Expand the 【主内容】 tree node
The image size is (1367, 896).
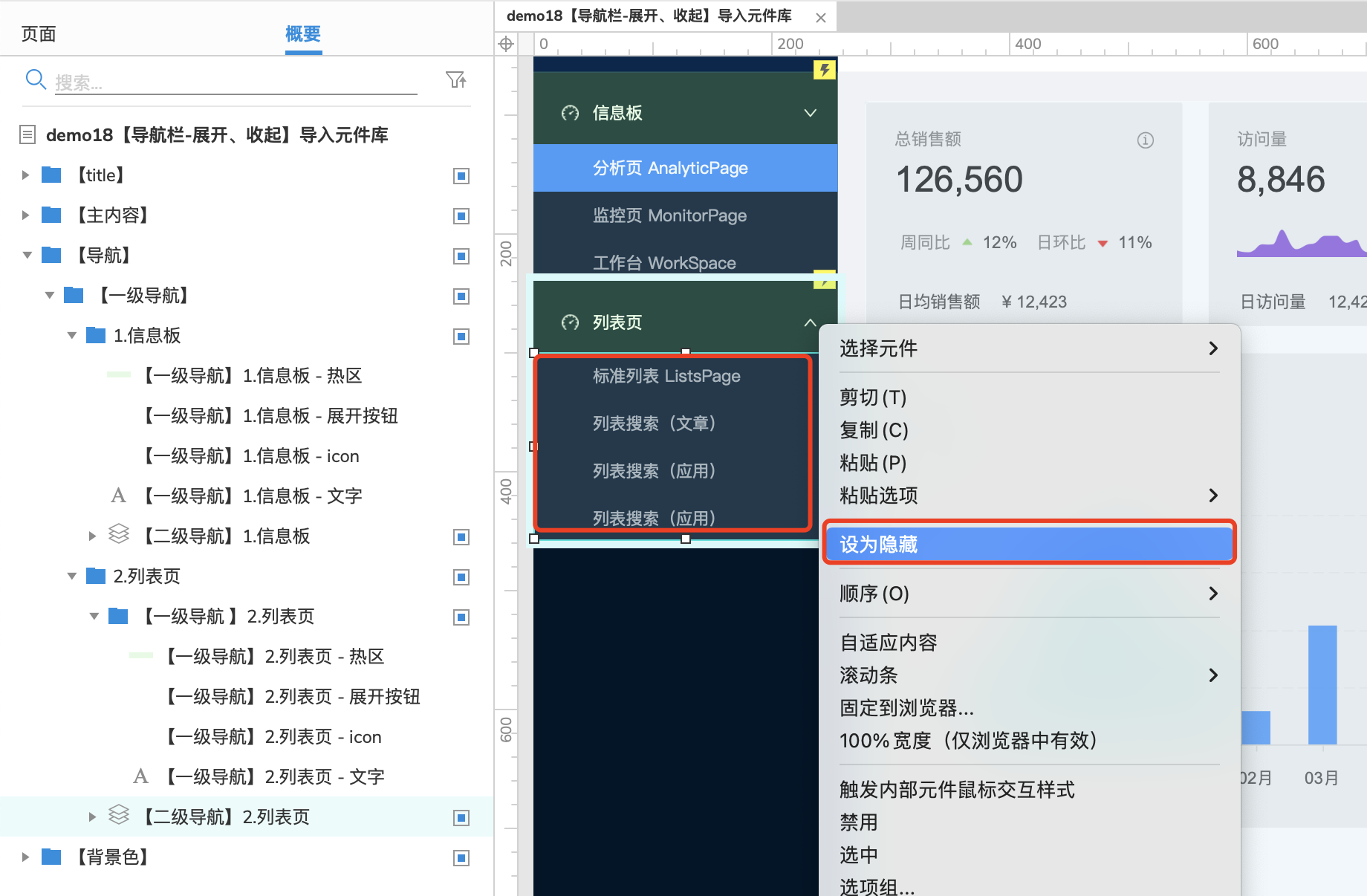point(25,215)
